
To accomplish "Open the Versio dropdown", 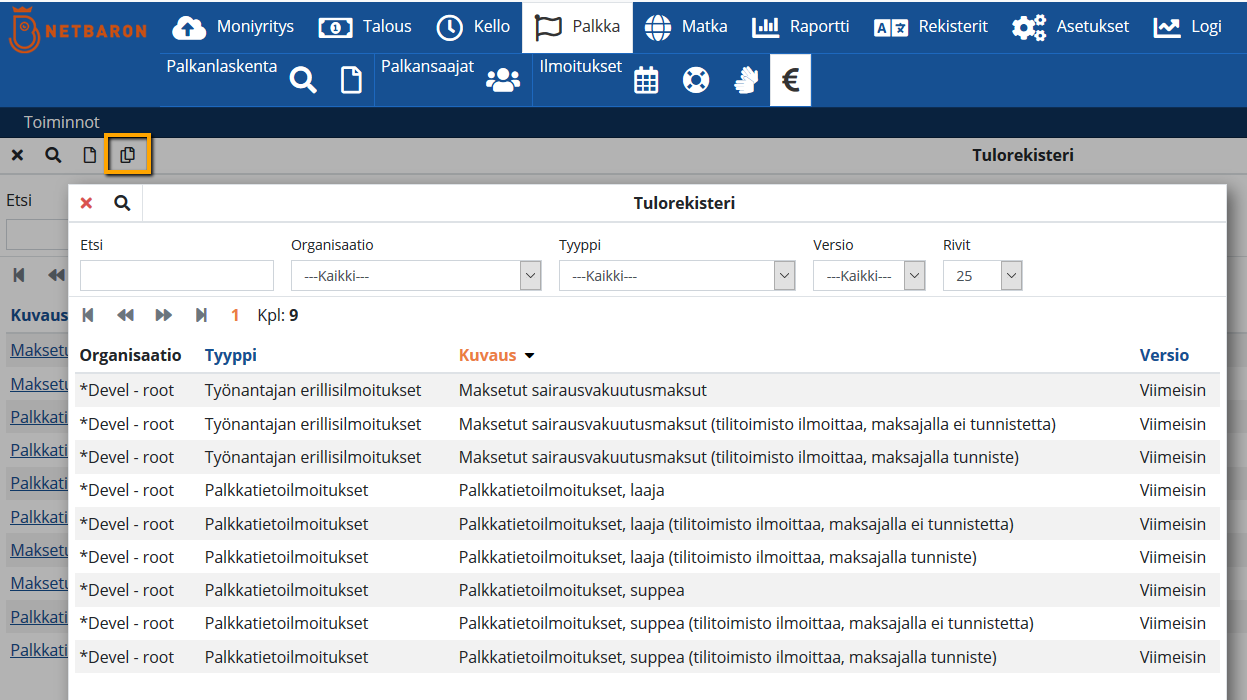I will pyautogui.click(x=868, y=276).
